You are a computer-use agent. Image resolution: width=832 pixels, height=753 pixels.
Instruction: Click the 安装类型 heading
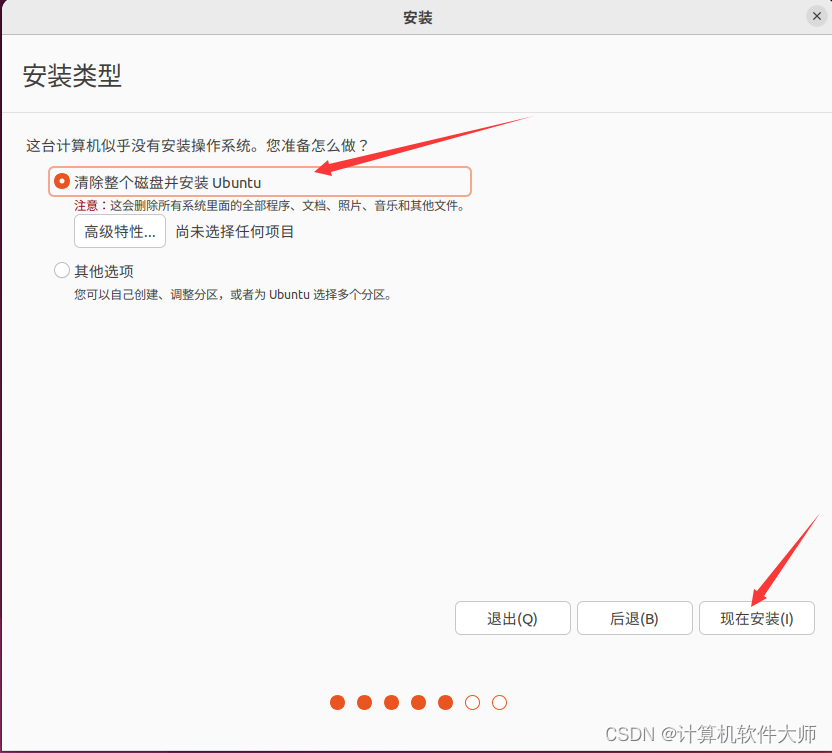click(72, 76)
